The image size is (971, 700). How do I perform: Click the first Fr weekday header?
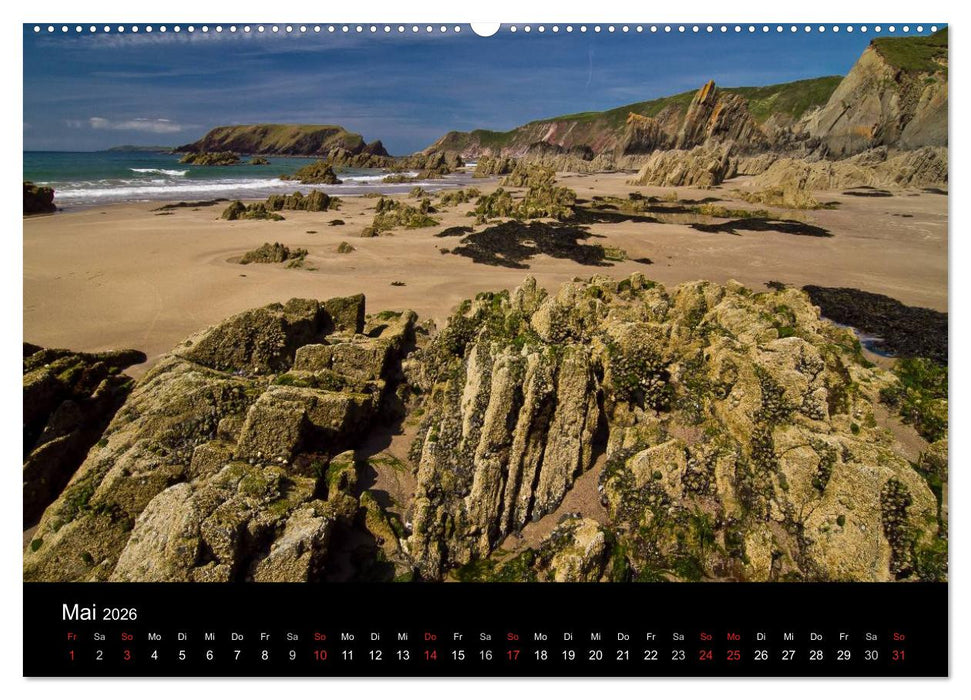[71, 637]
